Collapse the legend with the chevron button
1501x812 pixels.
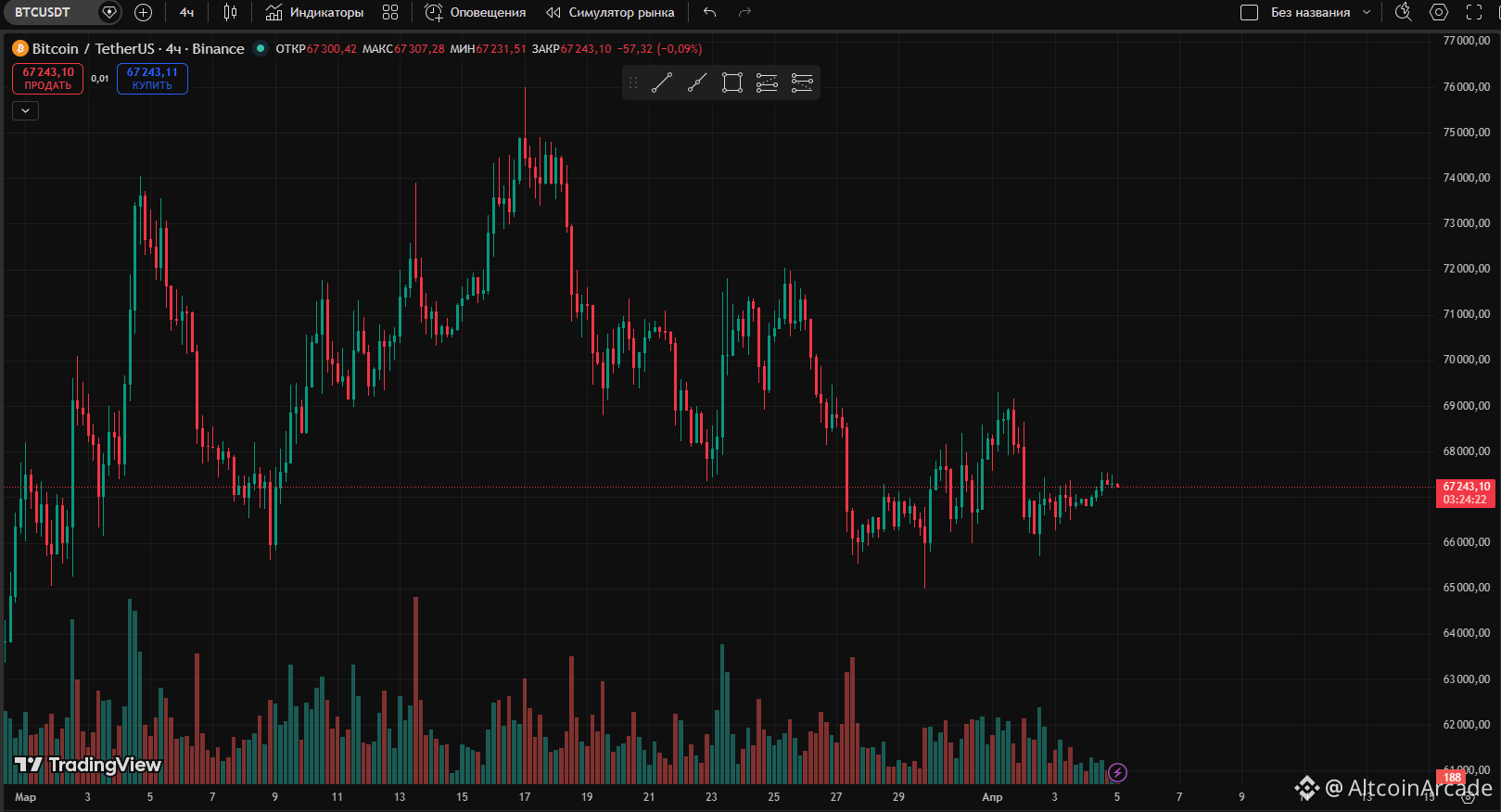25,110
